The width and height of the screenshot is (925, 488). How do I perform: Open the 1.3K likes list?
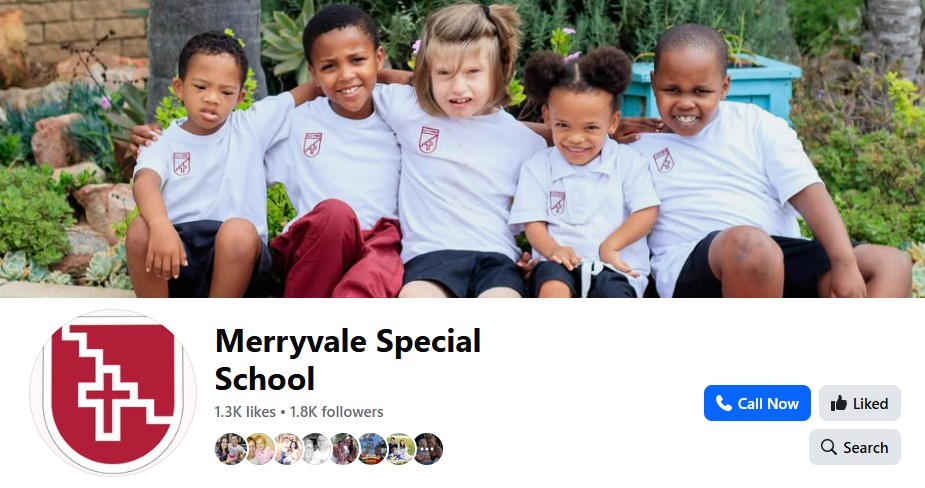245,412
